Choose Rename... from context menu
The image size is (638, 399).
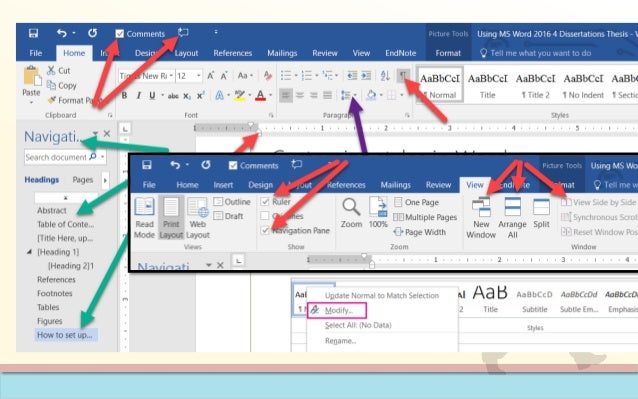[x=341, y=341]
